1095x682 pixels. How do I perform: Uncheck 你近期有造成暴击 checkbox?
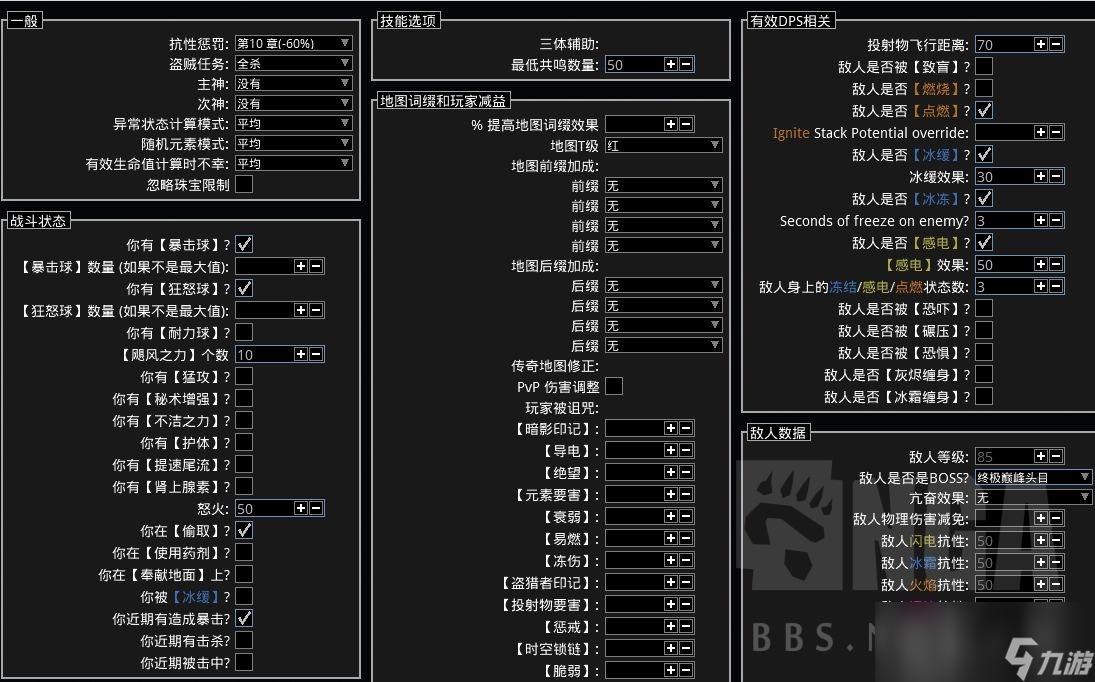point(244,618)
